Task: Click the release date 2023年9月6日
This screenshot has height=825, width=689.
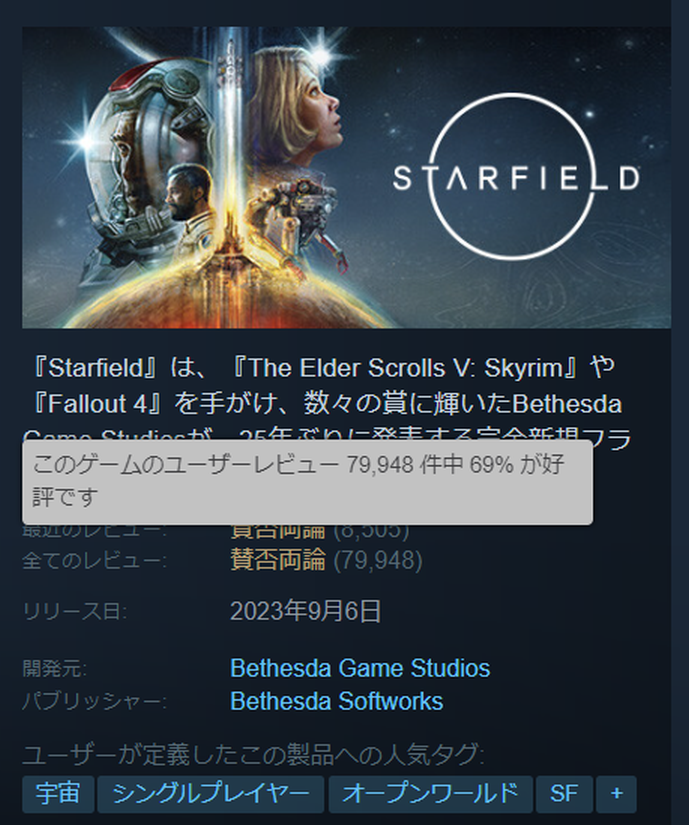Action: [306, 611]
